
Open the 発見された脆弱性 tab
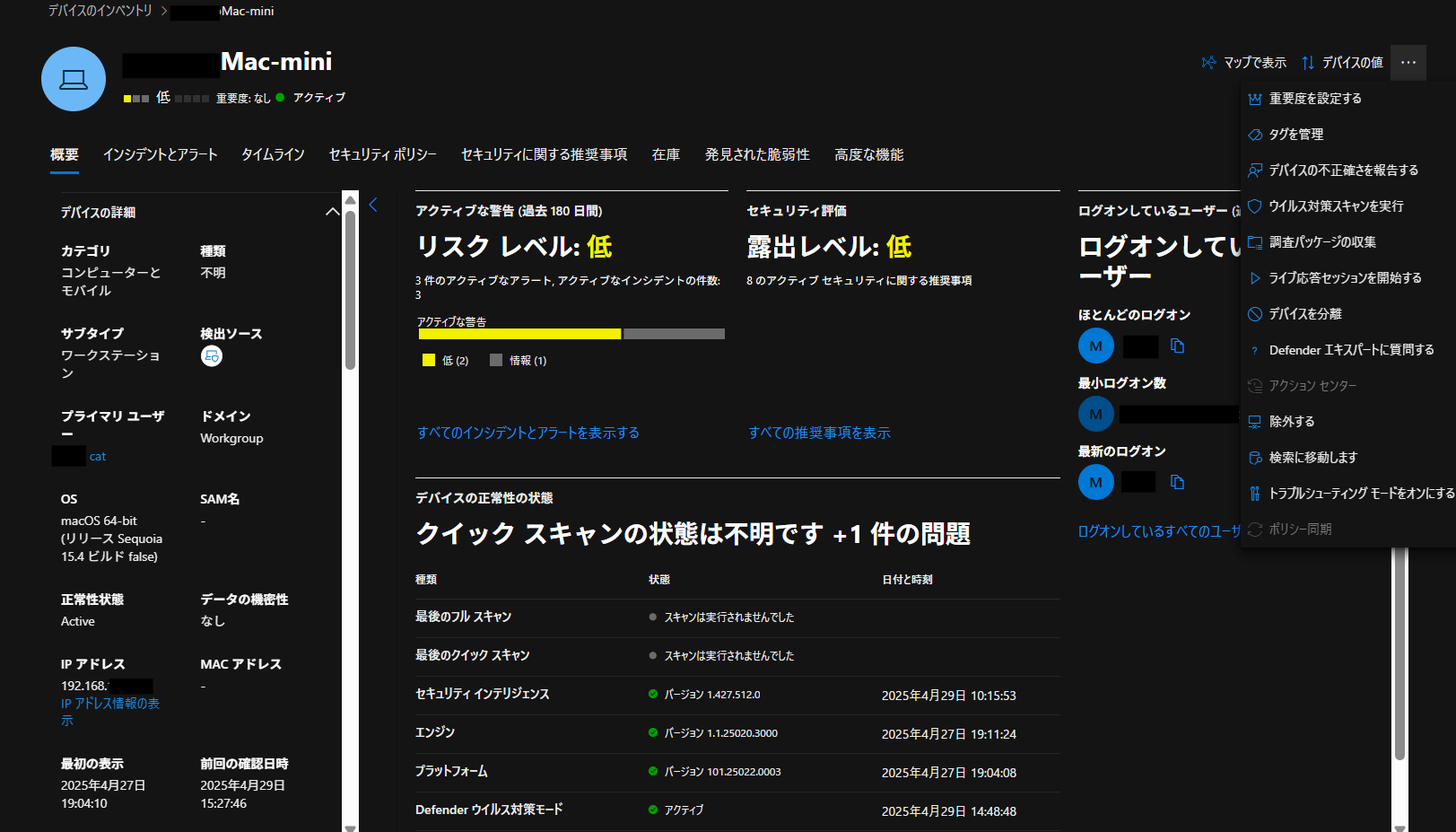tap(758, 155)
